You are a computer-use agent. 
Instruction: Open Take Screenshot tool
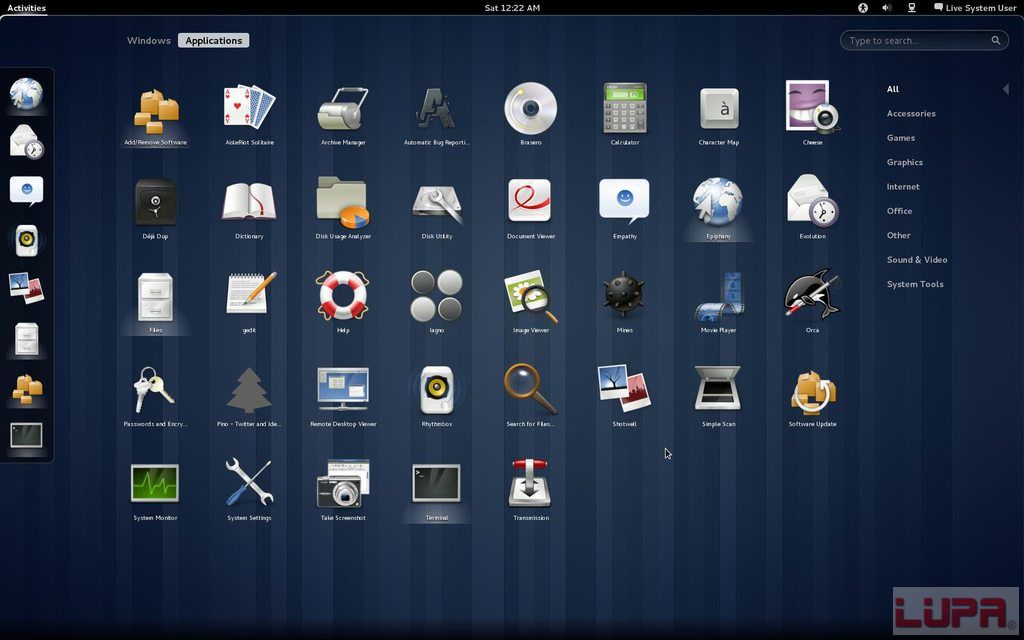click(343, 490)
